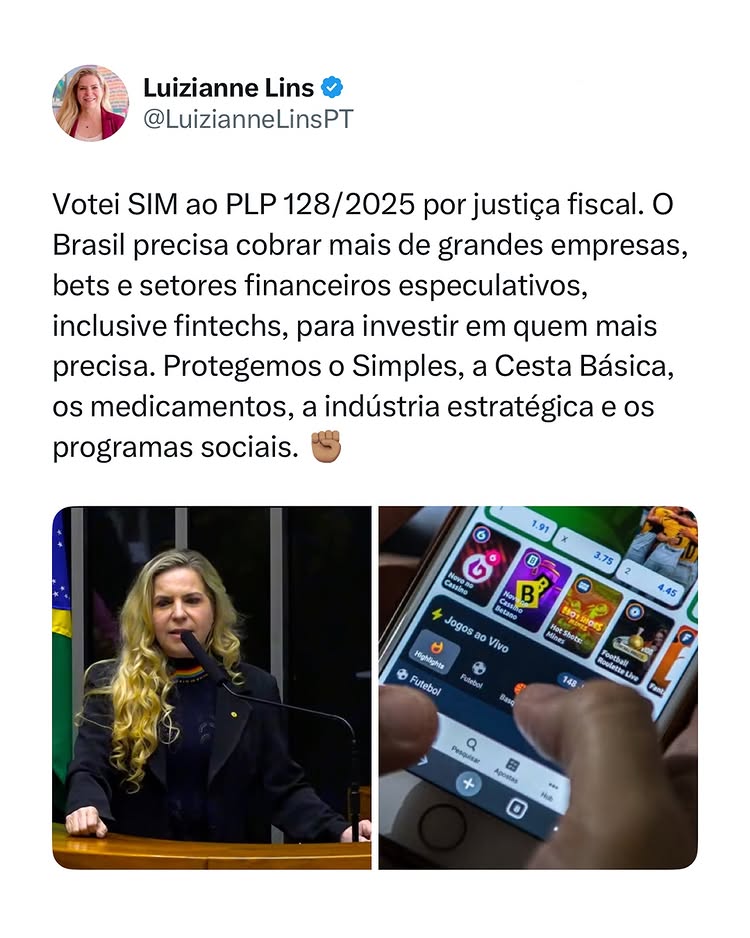Open the speaker at podium photo

click(212, 688)
